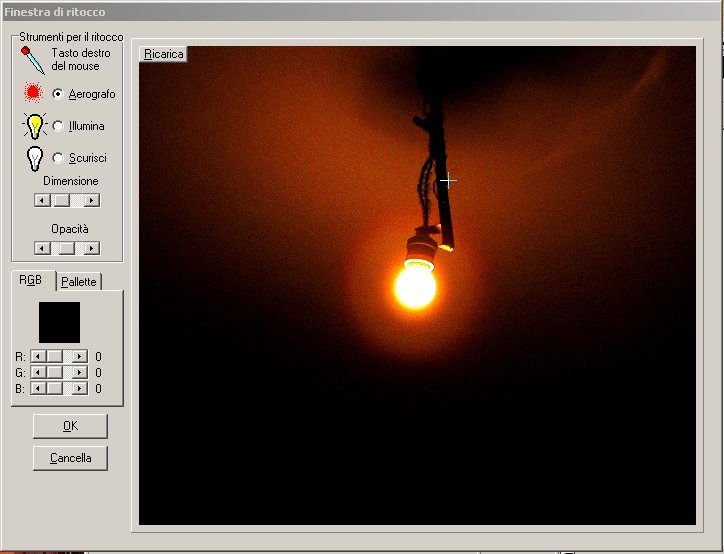Click the Ricarica button above the image
724x554 pixels.
tap(164, 54)
